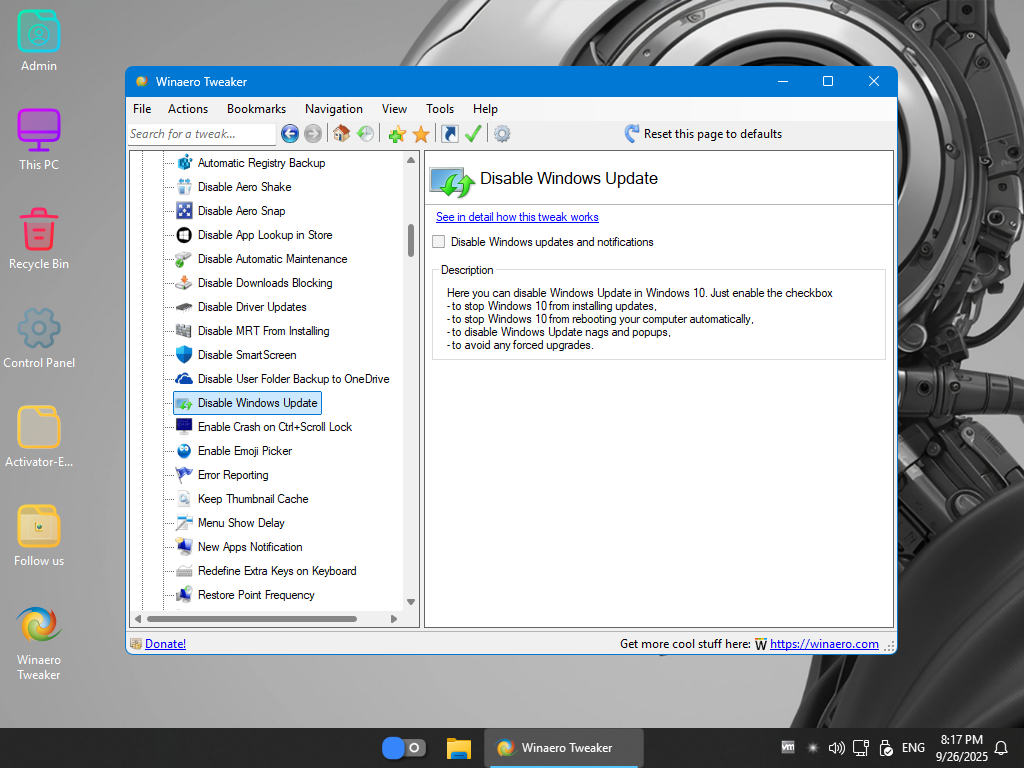Open 'See in detail how this tweak works' link
This screenshot has height=768, width=1024.
517,217
